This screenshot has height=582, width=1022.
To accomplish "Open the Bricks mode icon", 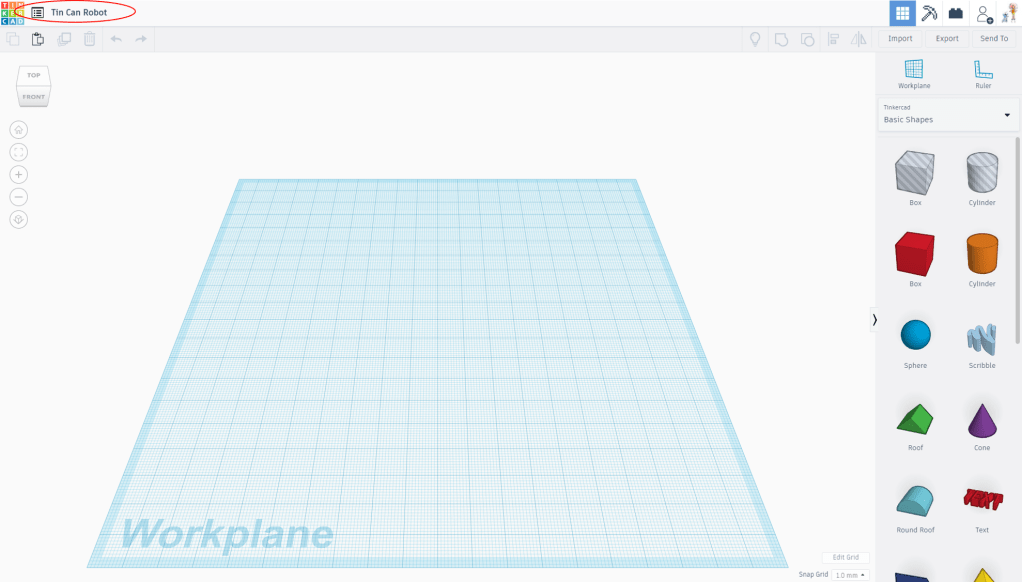I will point(956,13).
